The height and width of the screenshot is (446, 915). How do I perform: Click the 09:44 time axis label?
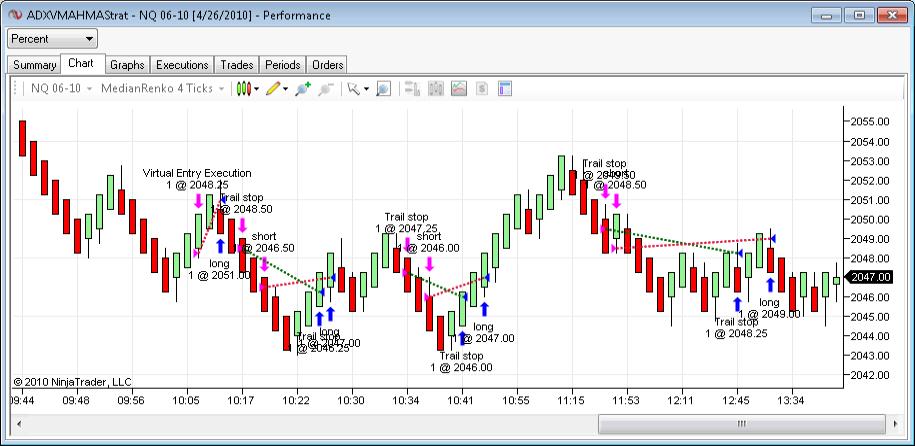tap(22, 400)
